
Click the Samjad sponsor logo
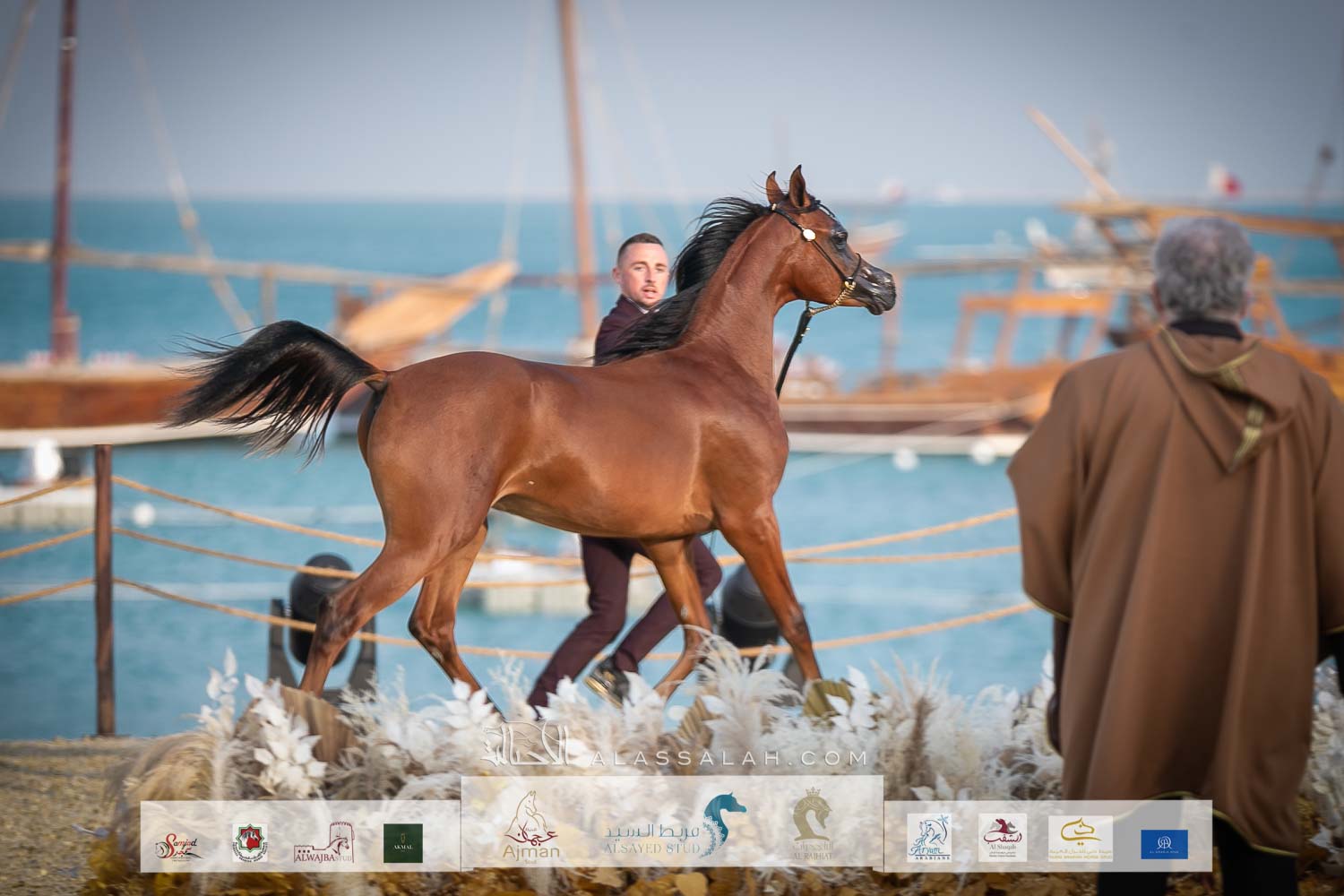[177, 844]
